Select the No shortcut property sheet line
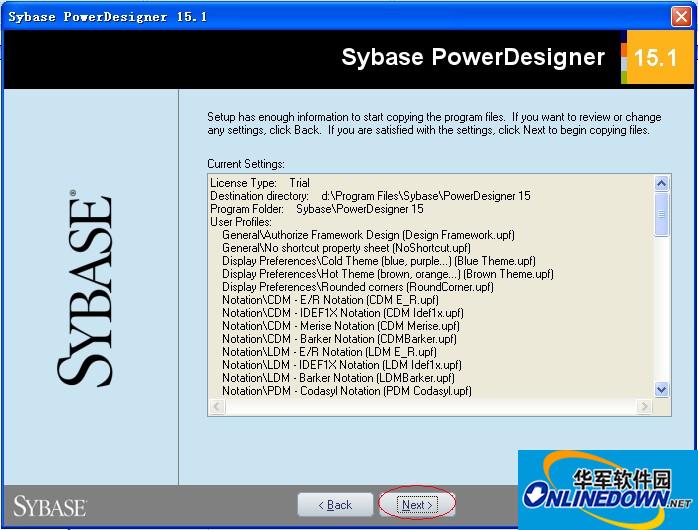Screen dimensions: 698x530 click(x=346, y=247)
